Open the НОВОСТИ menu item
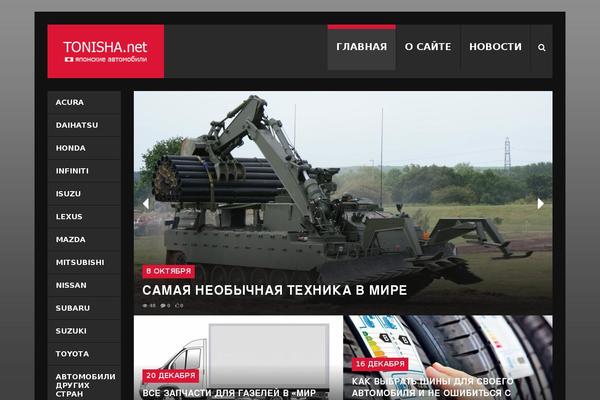 point(495,47)
